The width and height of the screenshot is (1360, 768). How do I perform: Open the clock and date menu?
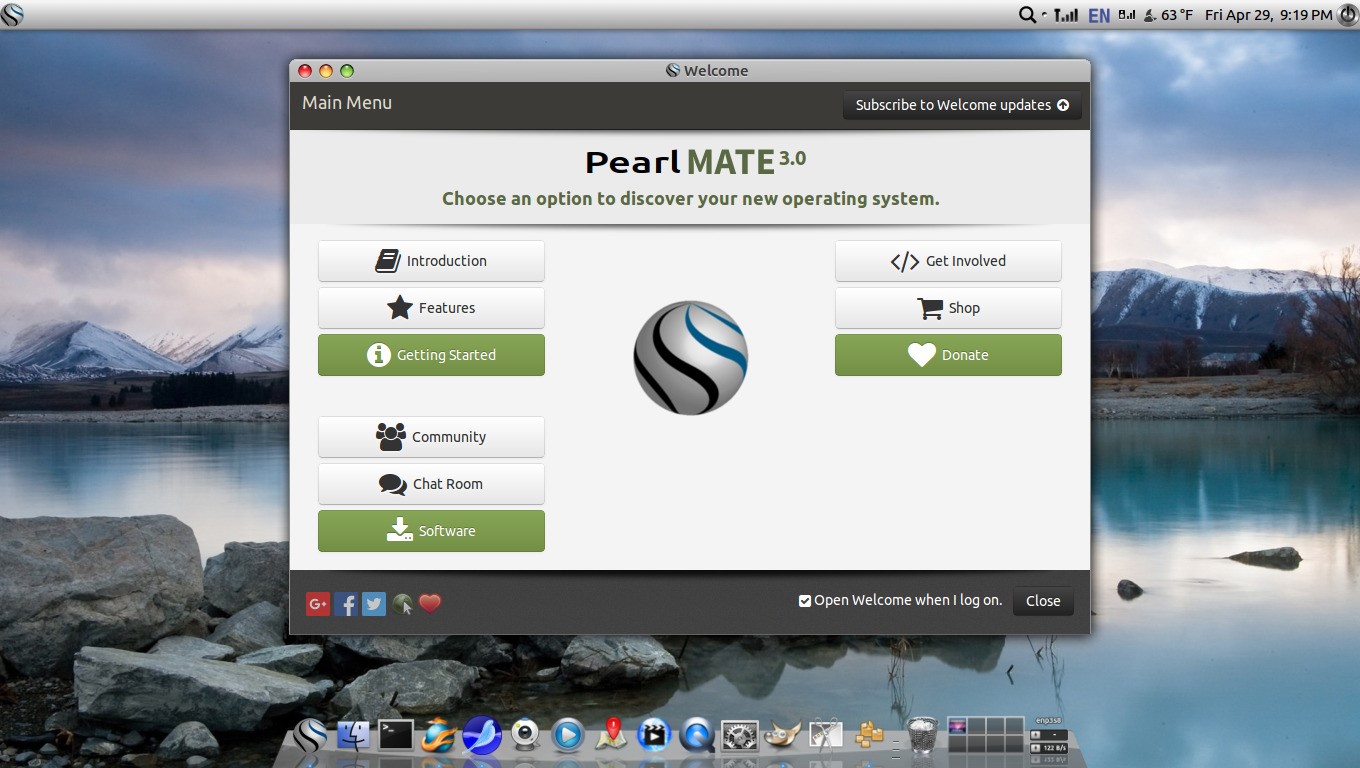click(1265, 15)
